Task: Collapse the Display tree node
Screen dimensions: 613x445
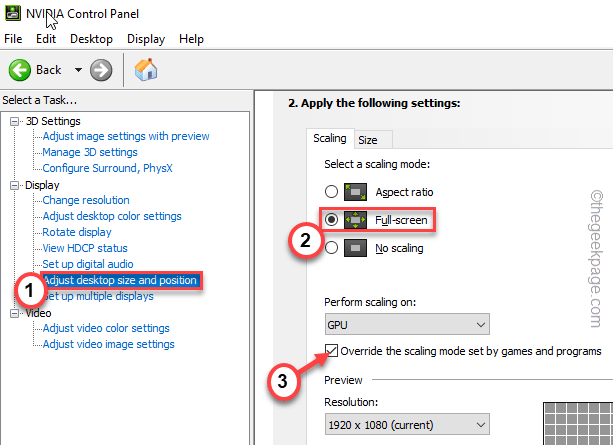Action: (x=14, y=185)
